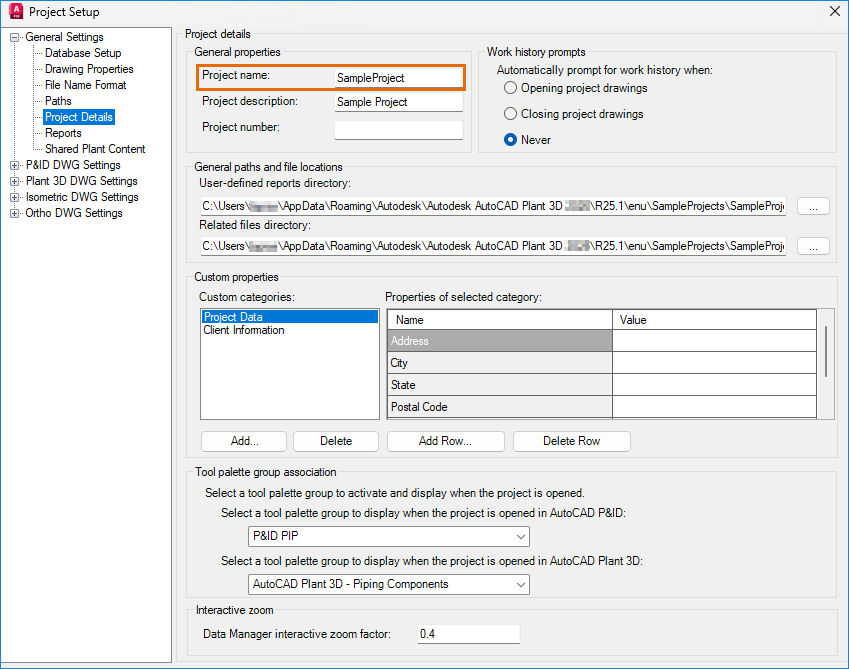Viewport: 849px width, 669px height.
Task: Open Database Setup in the tree
Action: 83,53
